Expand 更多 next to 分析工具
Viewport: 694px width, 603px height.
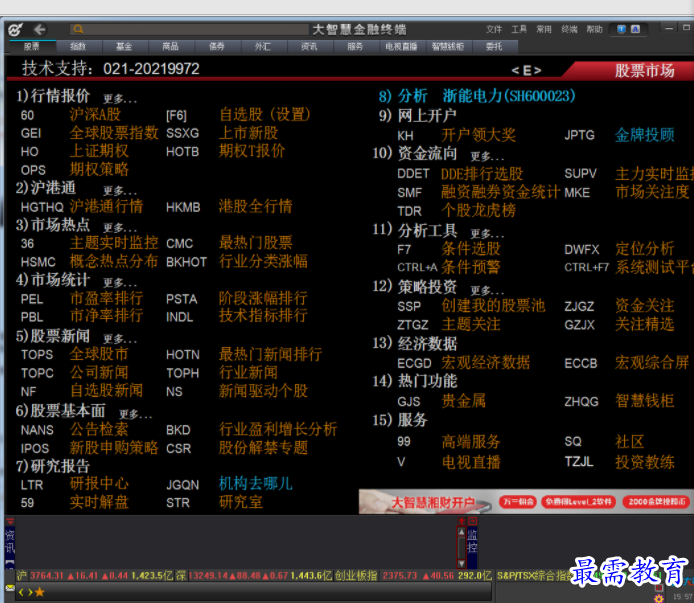(487, 233)
